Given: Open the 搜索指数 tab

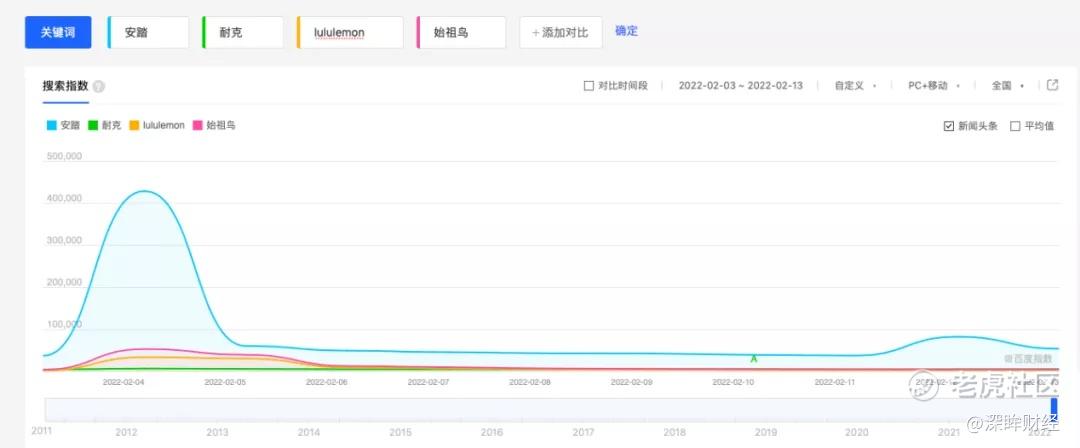Looking at the screenshot, I should (65, 86).
